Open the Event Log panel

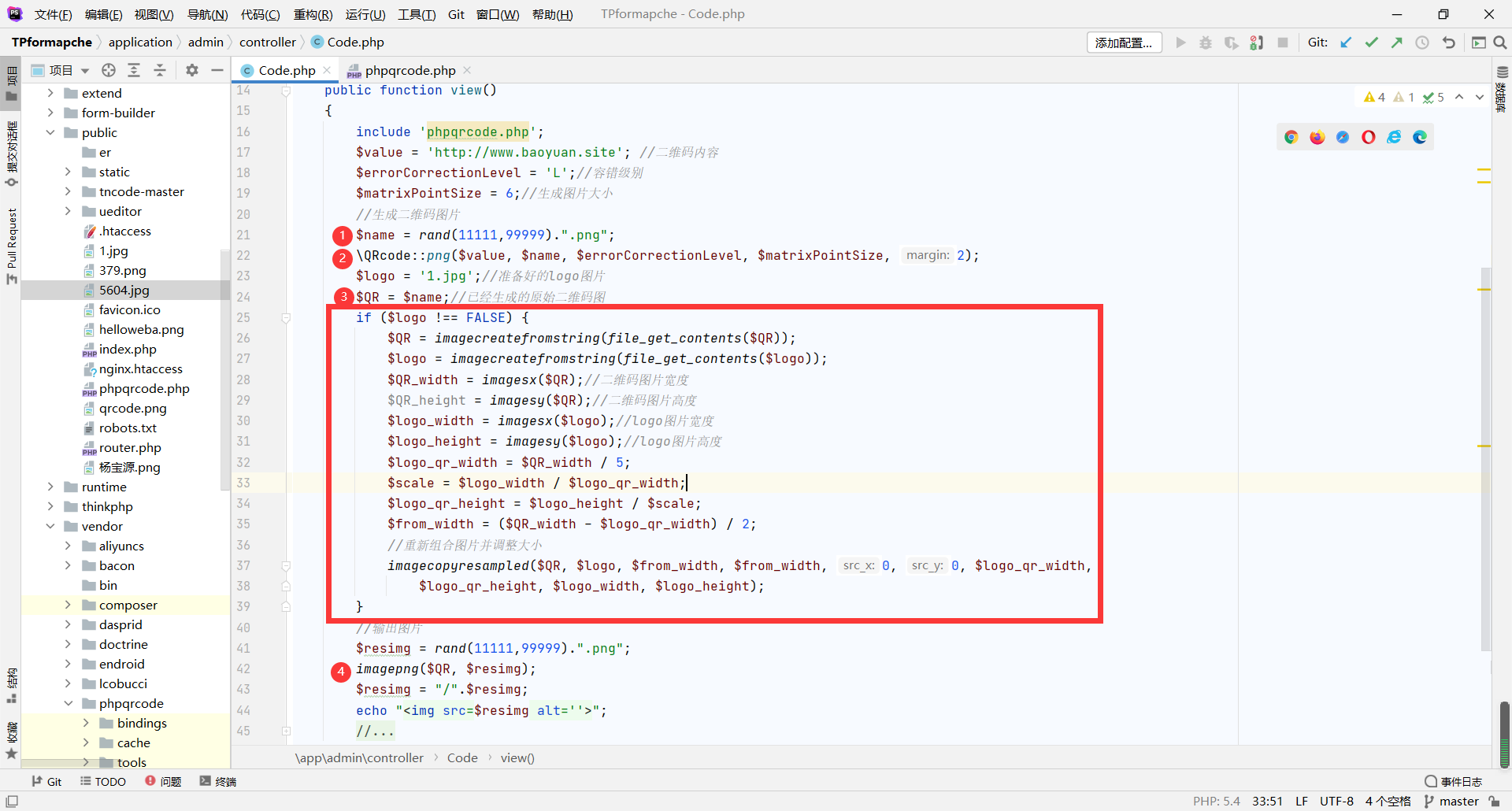(1454, 781)
